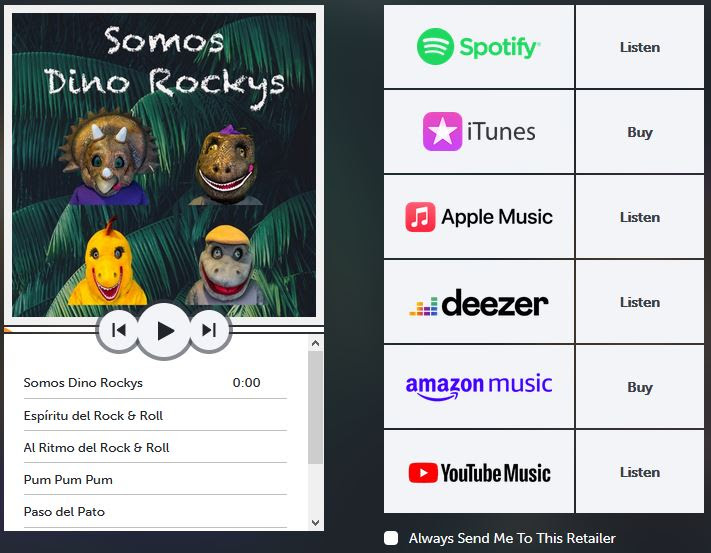The image size is (711, 553).
Task: Open the Spotify logo tile
Action: [x=479, y=47]
